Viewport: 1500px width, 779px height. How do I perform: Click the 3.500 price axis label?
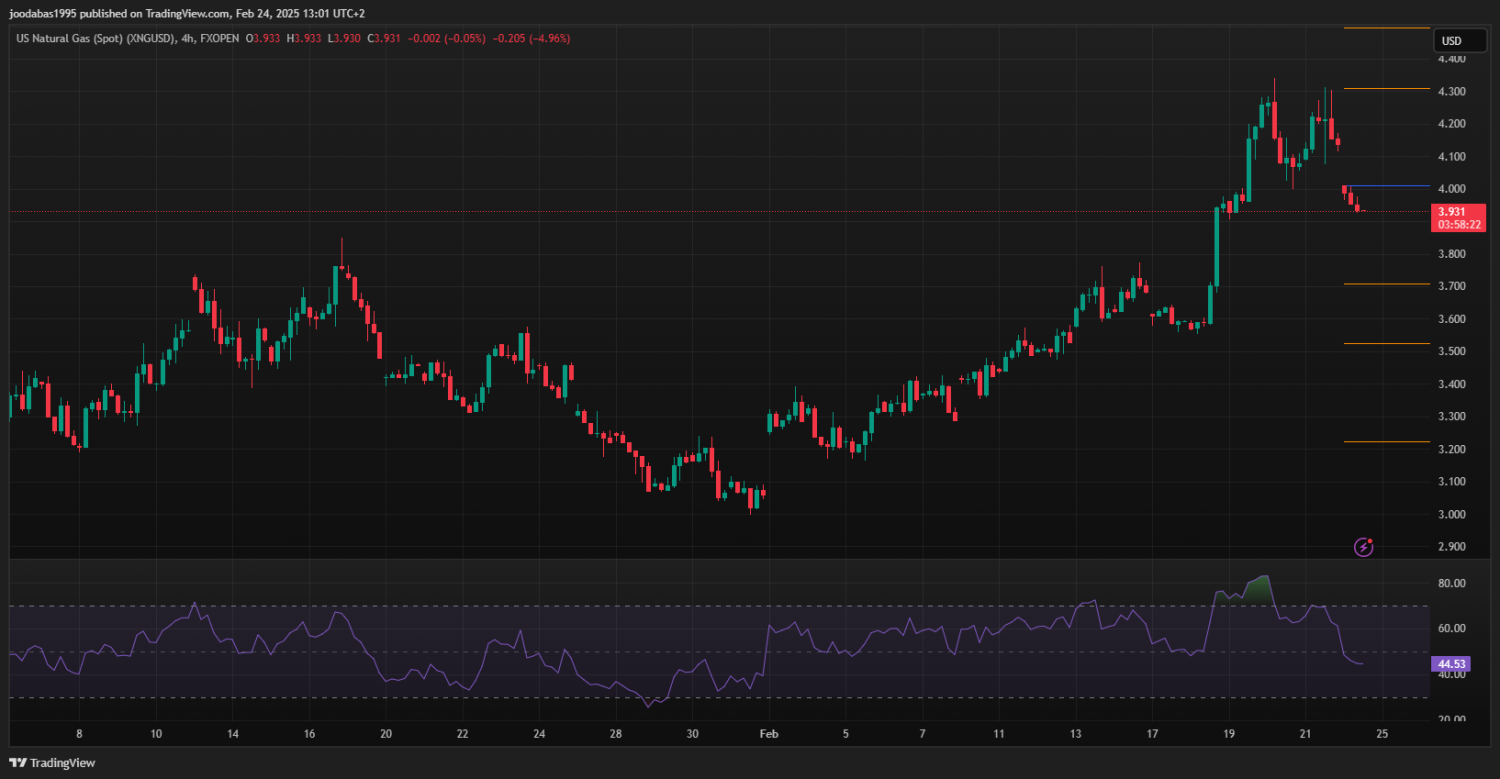click(1451, 352)
